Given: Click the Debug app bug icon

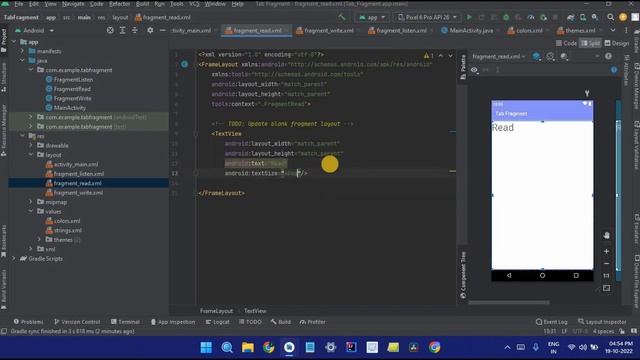Looking at the screenshot, I should pos(506,17).
